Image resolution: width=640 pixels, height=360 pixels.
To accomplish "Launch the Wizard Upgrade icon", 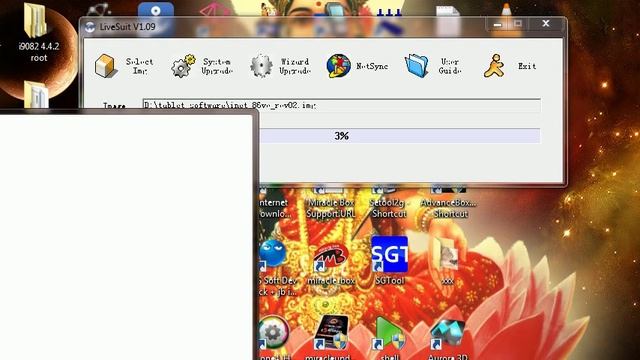I will click(261, 66).
